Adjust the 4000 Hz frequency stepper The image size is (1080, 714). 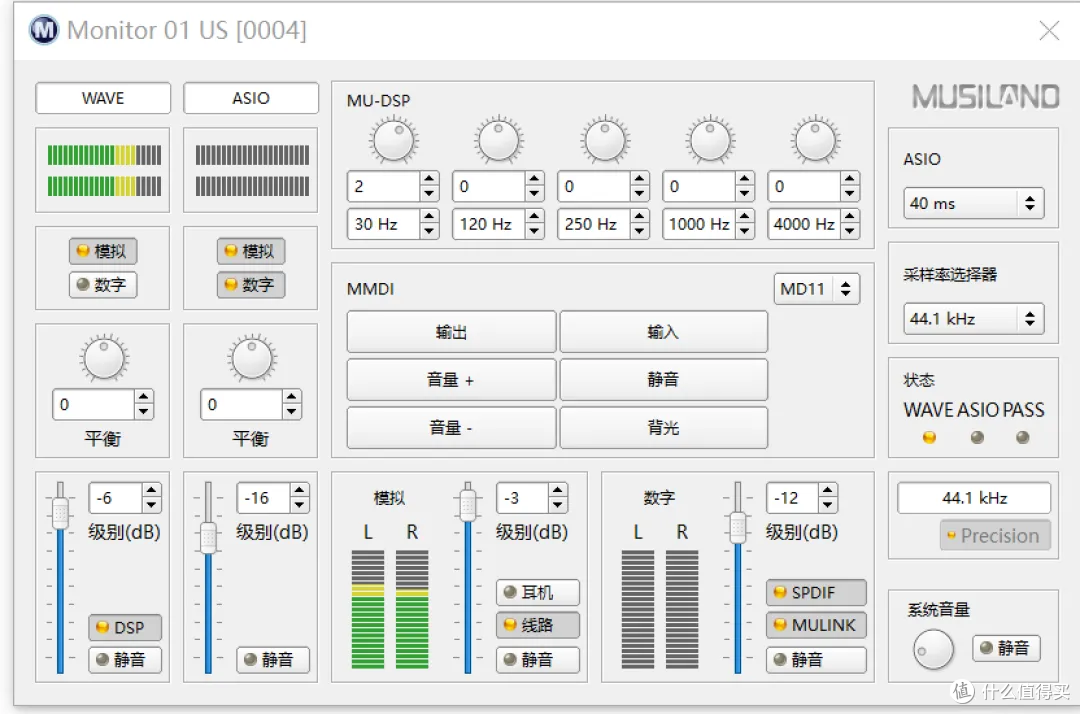point(850,224)
